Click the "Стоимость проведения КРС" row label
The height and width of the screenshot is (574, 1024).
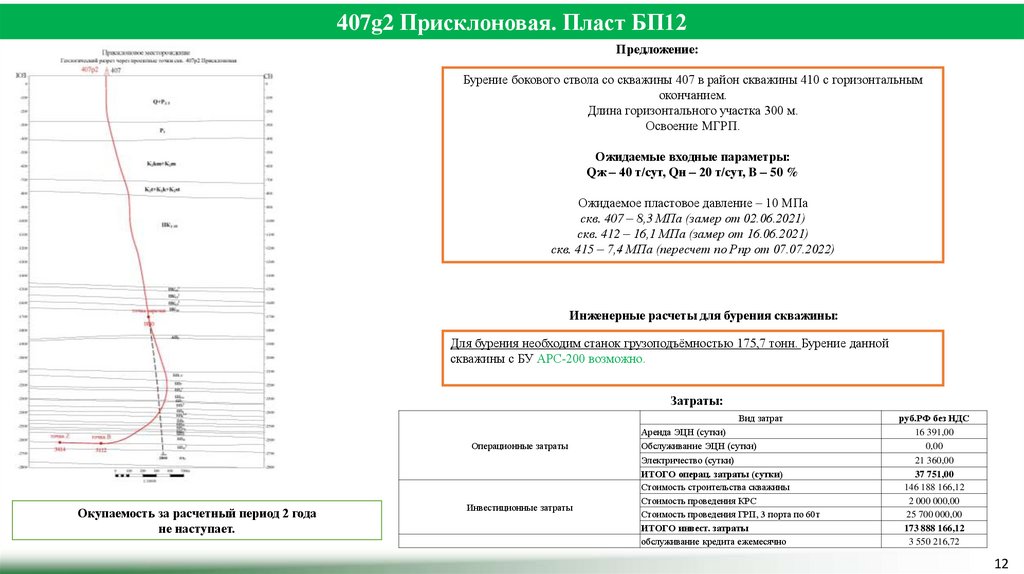698,501
